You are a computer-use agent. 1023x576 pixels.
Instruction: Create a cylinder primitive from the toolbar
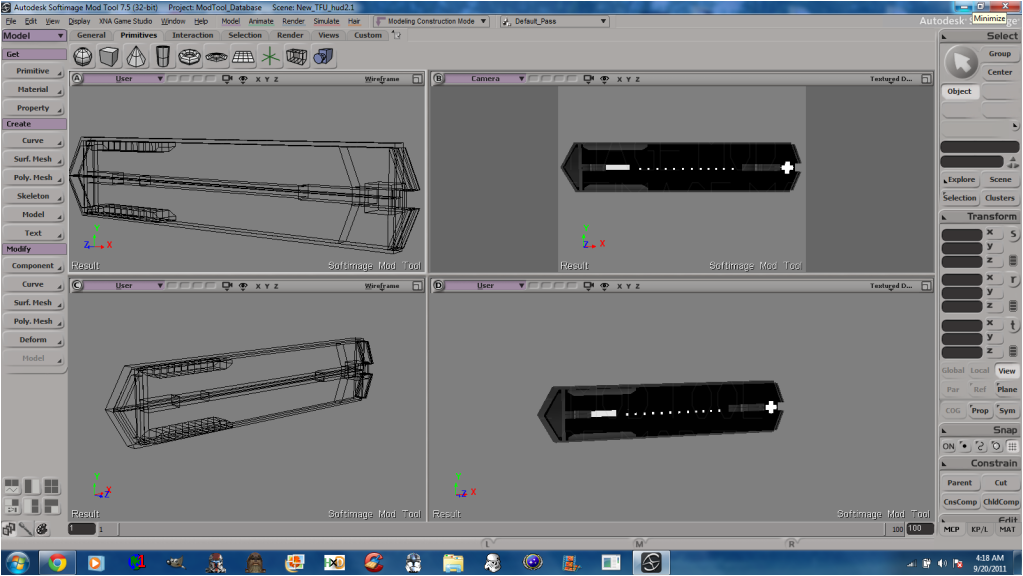click(162, 57)
